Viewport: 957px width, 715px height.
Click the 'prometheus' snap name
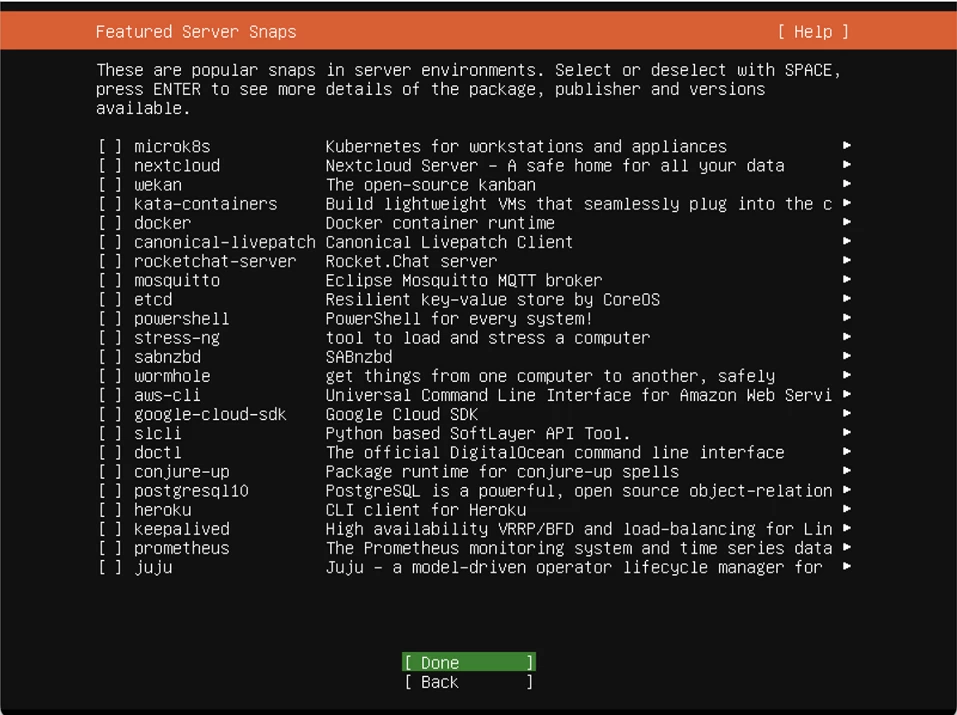point(182,548)
